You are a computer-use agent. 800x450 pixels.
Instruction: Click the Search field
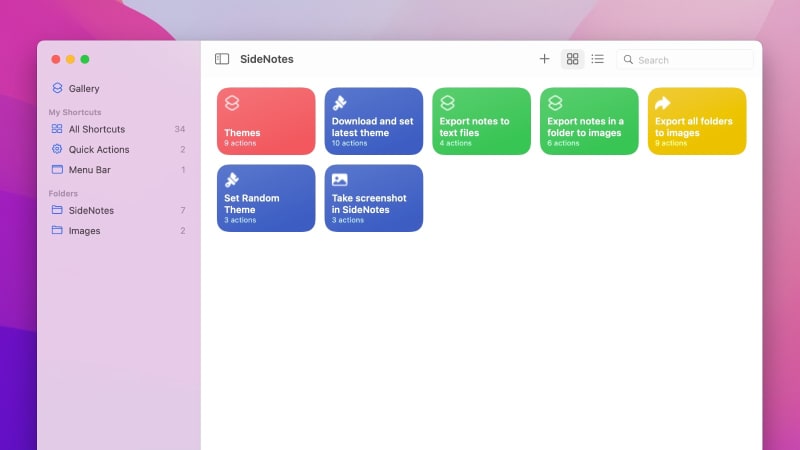[685, 60]
